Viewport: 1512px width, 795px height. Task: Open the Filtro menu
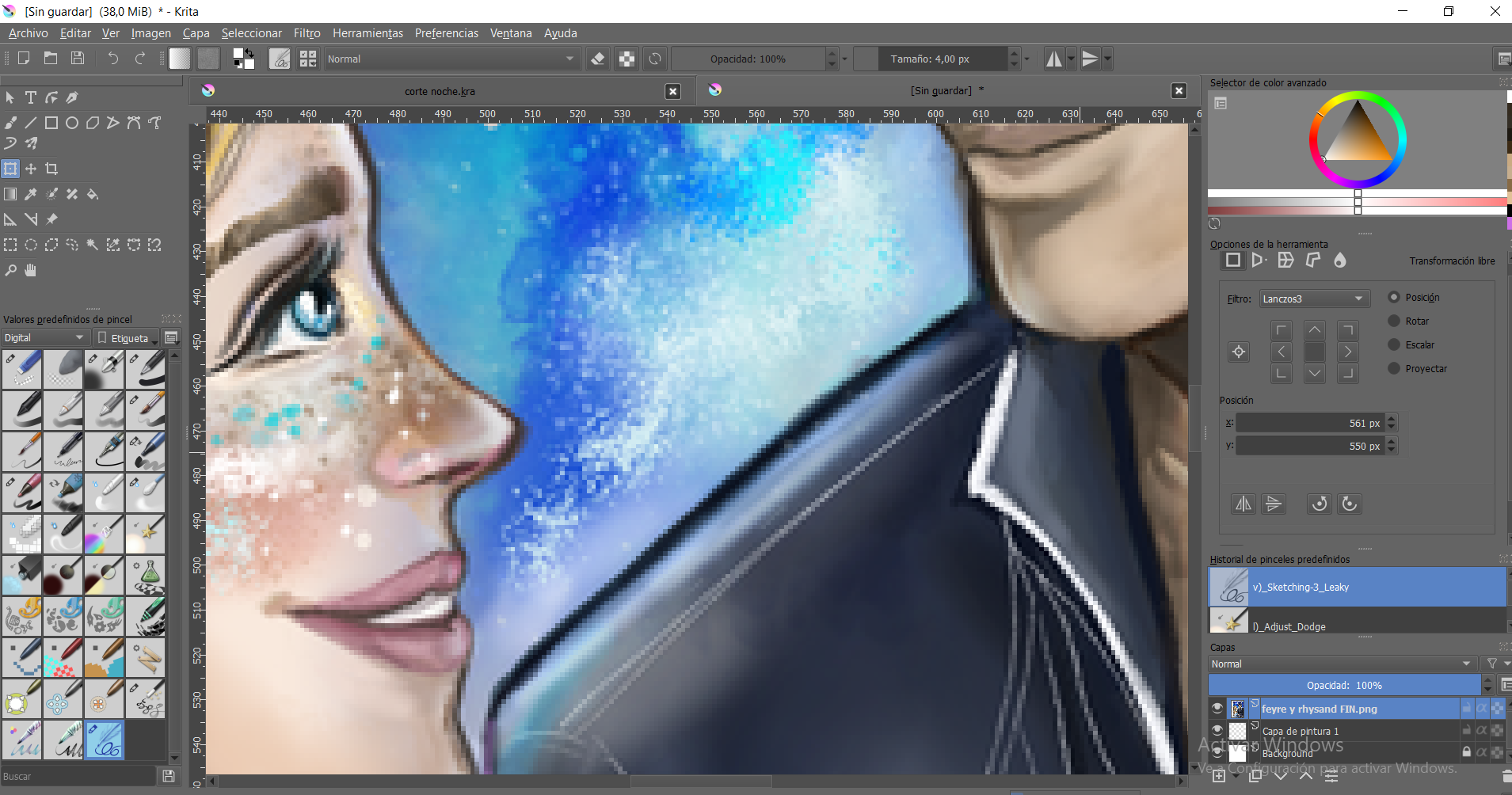pos(307,33)
